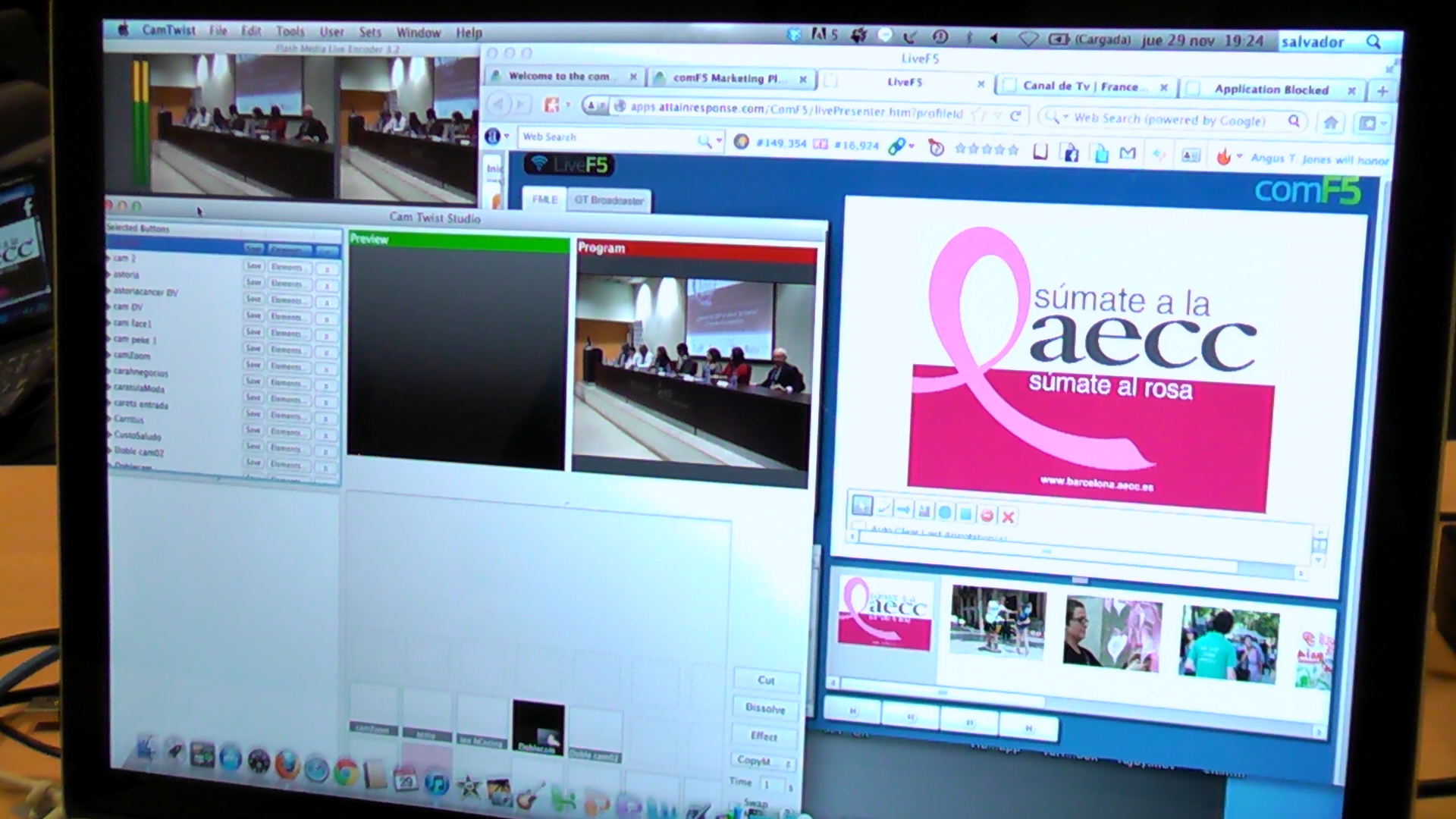Open Spotlight search in the menu bar

pos(1373,42)
